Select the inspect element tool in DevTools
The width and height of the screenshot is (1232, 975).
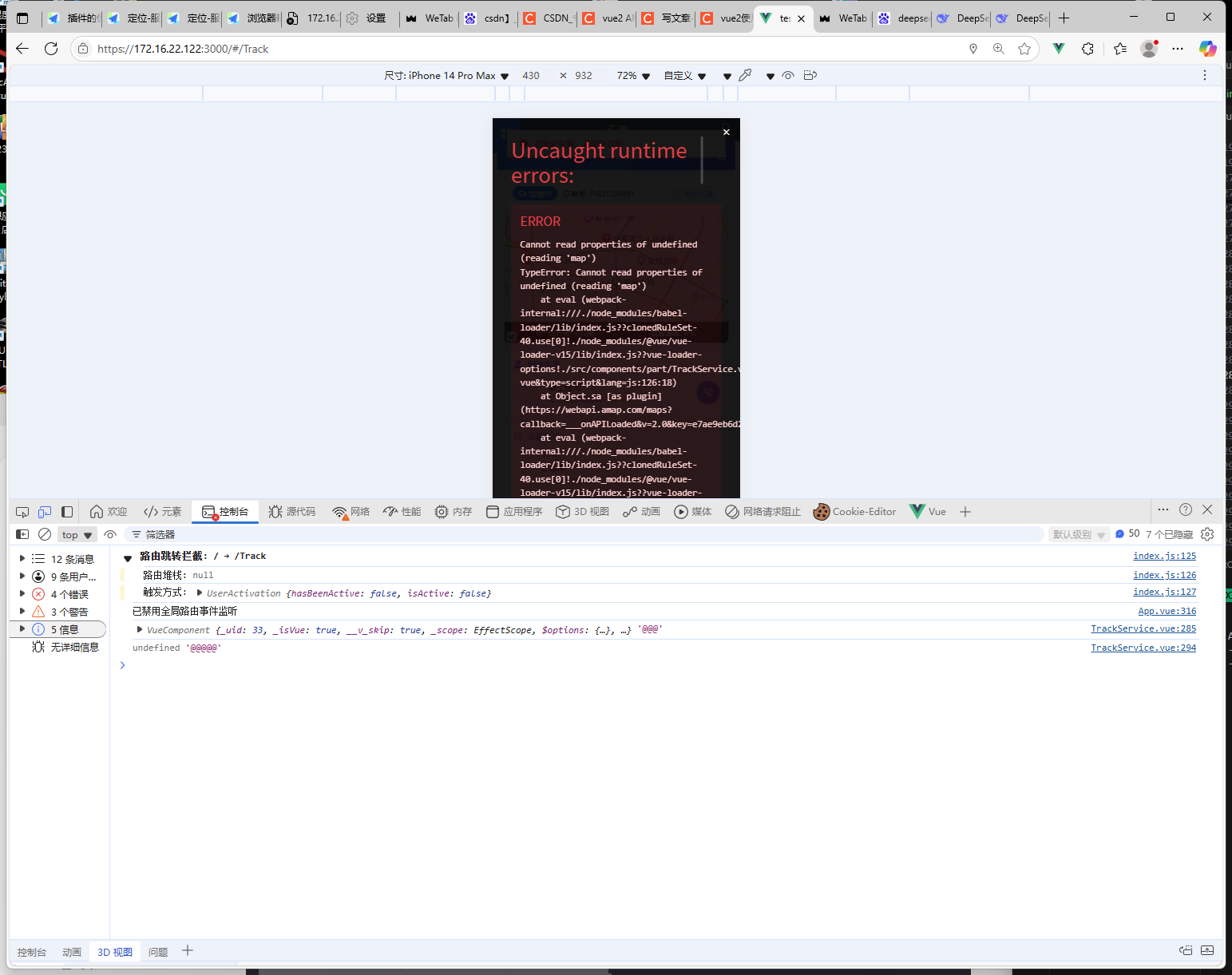coord(22,511)
